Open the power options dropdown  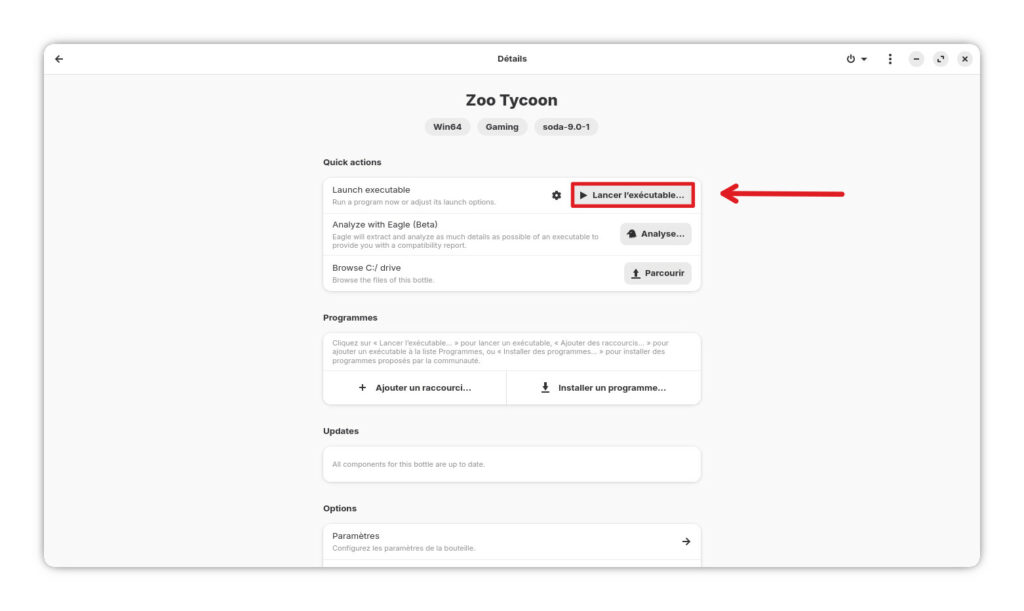[856, 59]
